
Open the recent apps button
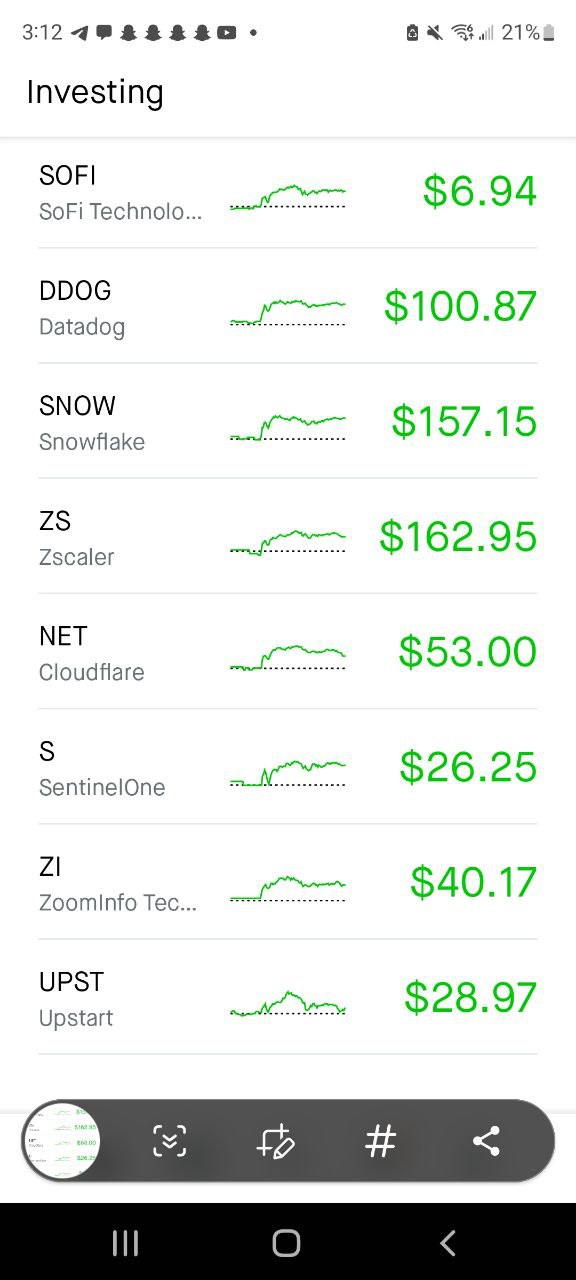coord(125,1243)
